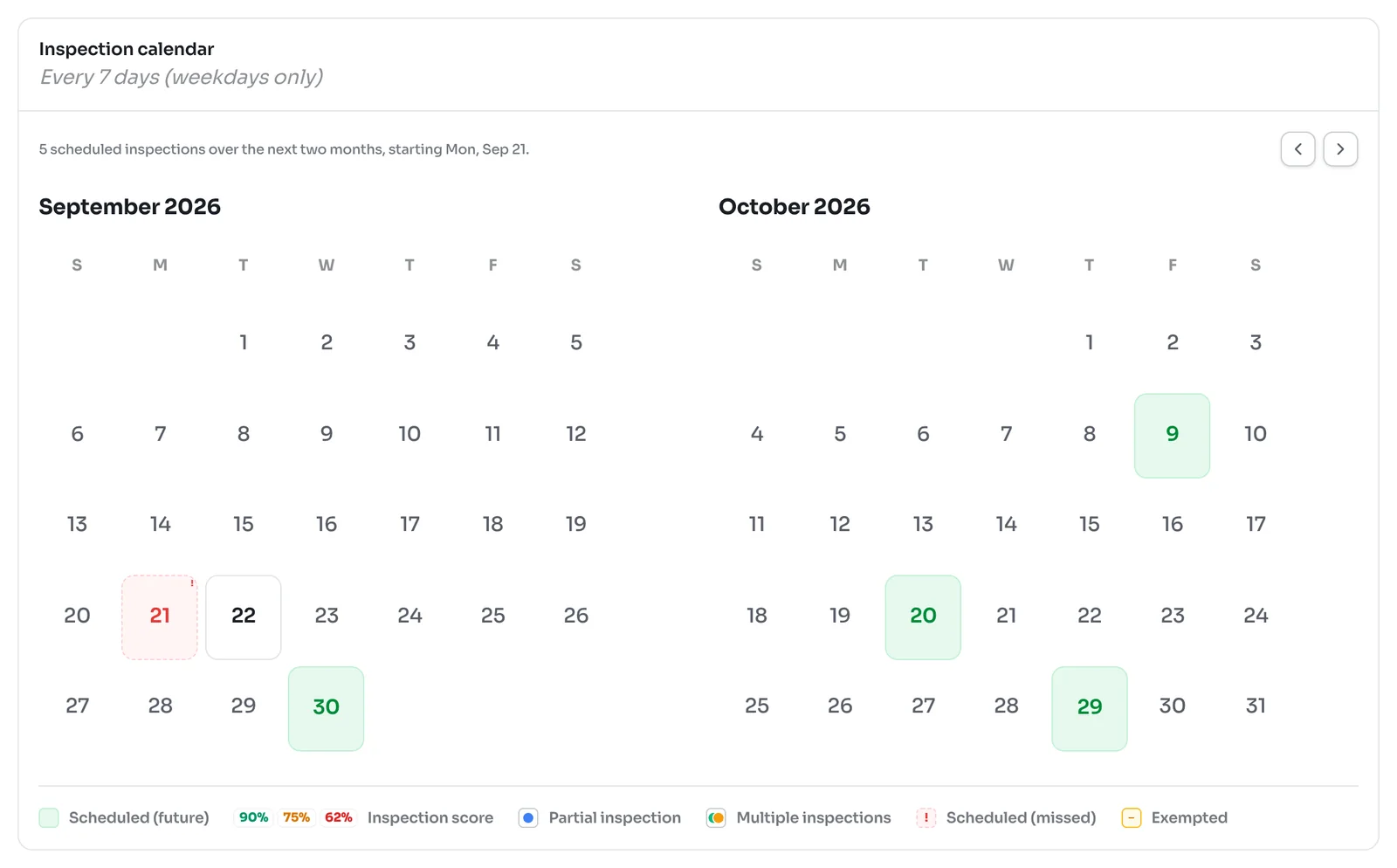This screenshot has height=868, width=1397.
Task: Pick October 14 in the calendar
Action: (x=1006, y=525)
